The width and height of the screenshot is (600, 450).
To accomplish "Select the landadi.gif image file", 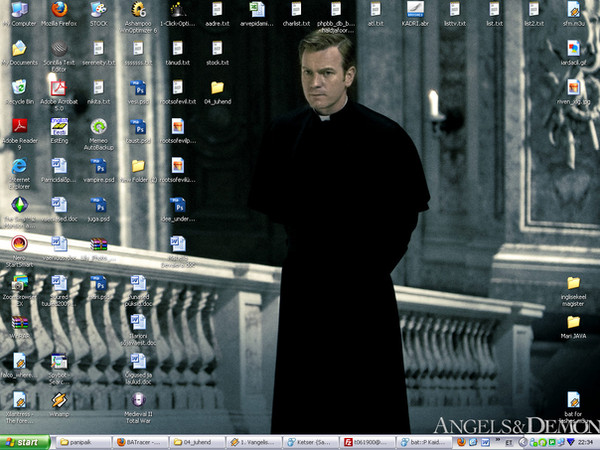I will point(573,49).
